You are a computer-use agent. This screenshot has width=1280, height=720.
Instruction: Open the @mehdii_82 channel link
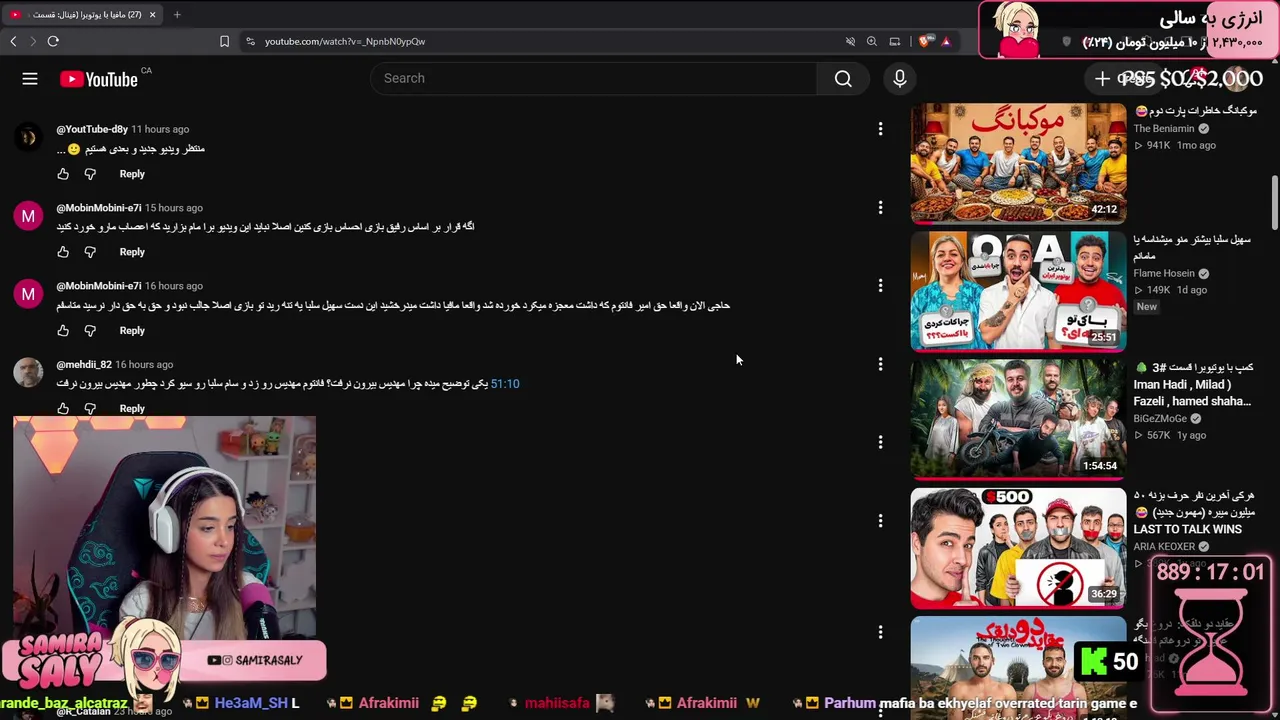pos(84,364)
